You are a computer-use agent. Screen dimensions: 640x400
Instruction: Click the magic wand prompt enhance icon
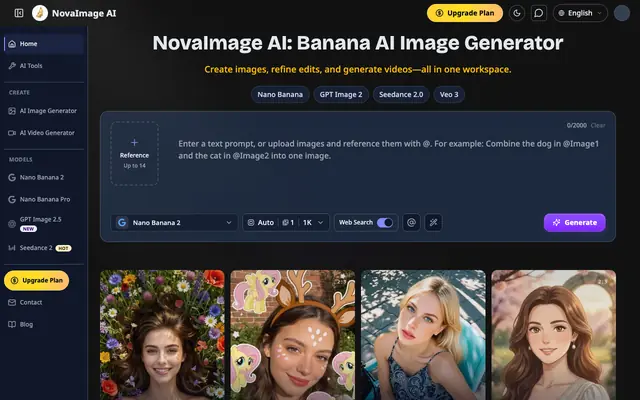[x=433, y=222]
